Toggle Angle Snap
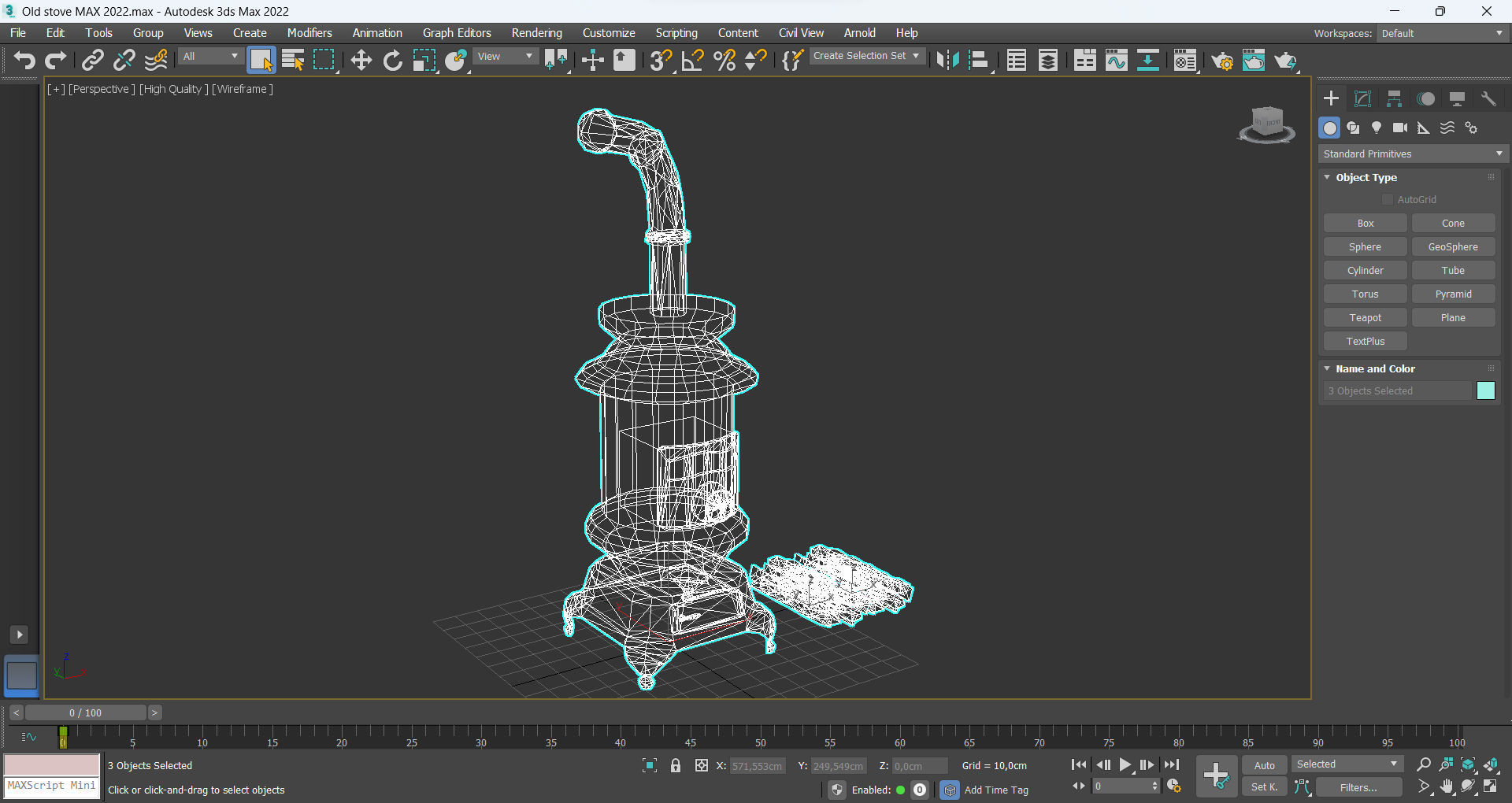Viewport: 1512px width, 803px height. (693, 60)
